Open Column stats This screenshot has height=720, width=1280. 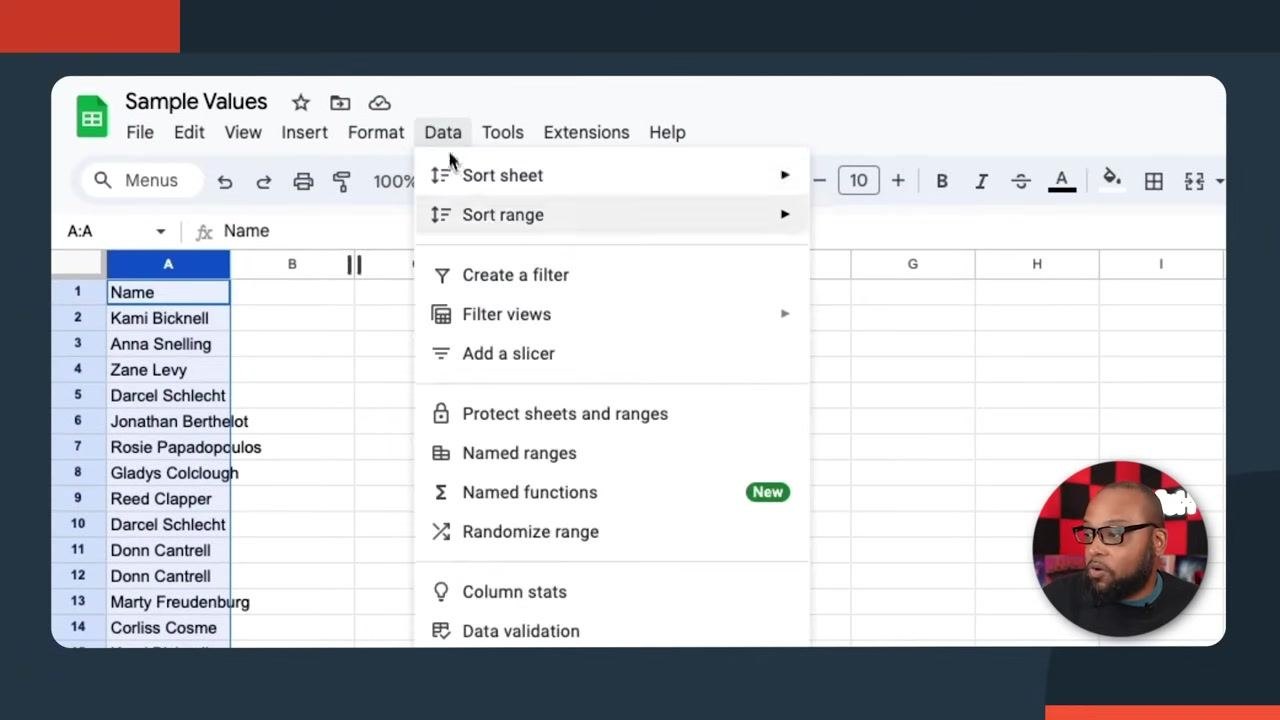point(611,592)
